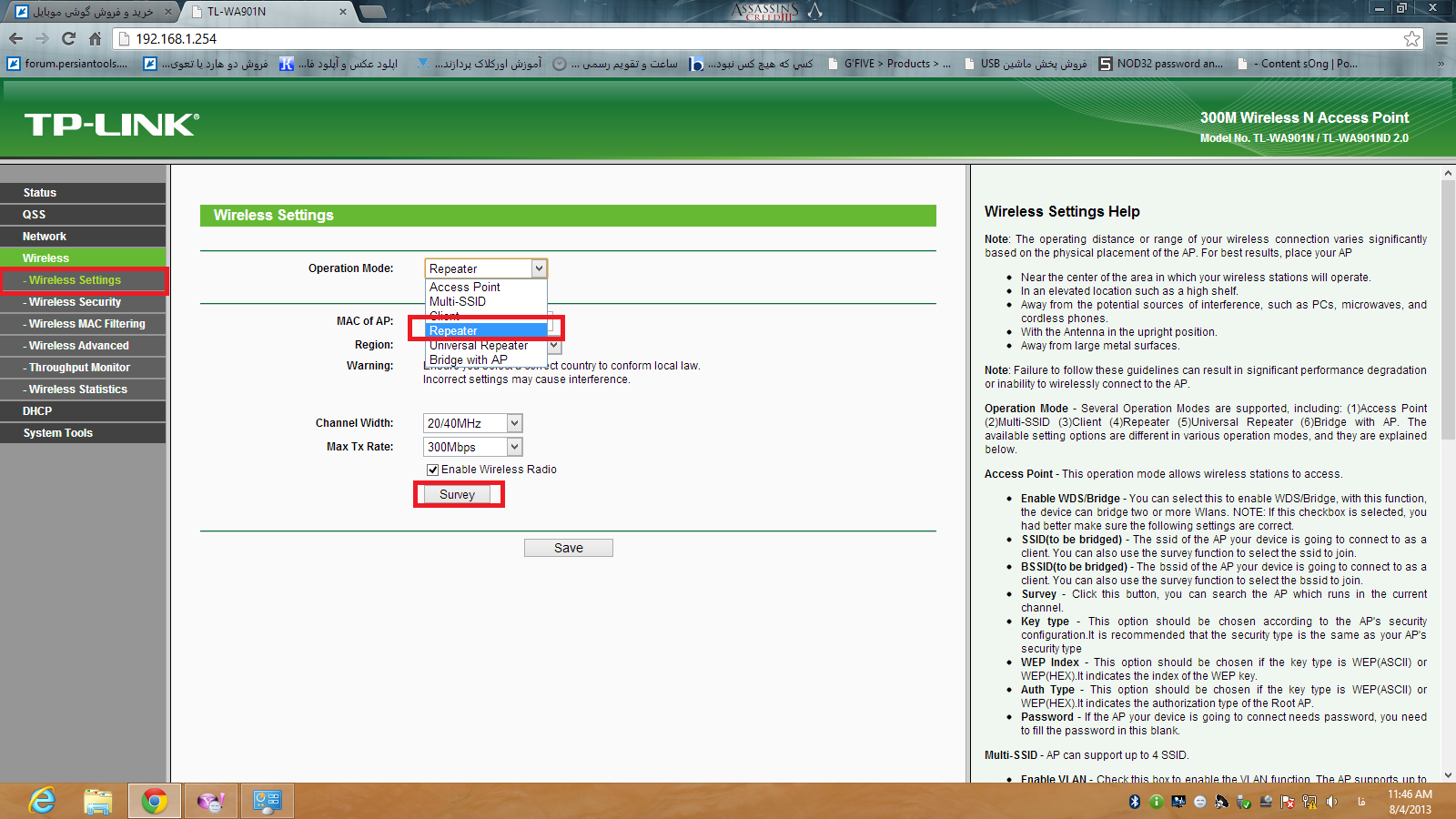The width and height of the screenshot is (1456, 819).
Task: Click the display monitor tray icon
Action: tap(1178, 802)
